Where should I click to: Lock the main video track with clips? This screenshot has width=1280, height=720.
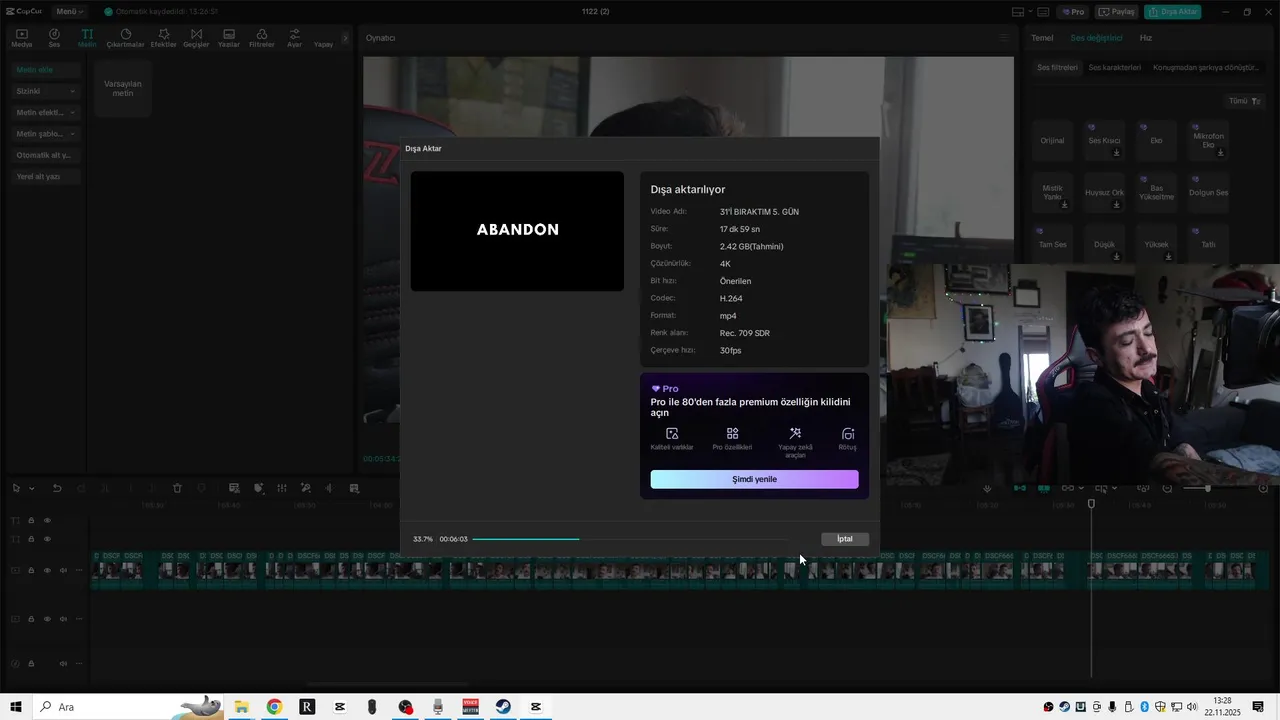[31, 570]
